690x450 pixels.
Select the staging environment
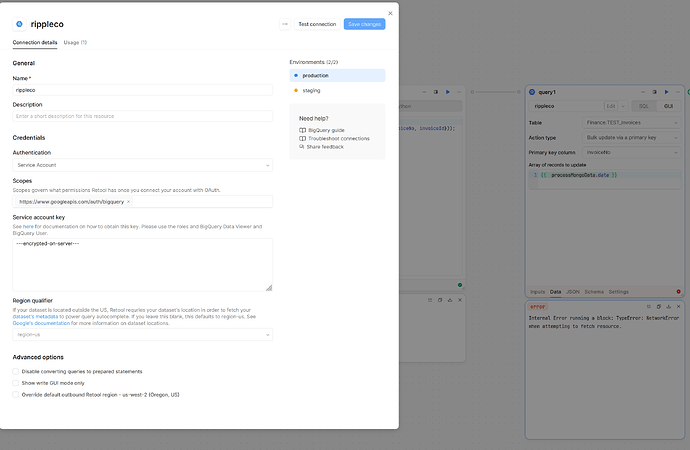[x=311, y=91]
